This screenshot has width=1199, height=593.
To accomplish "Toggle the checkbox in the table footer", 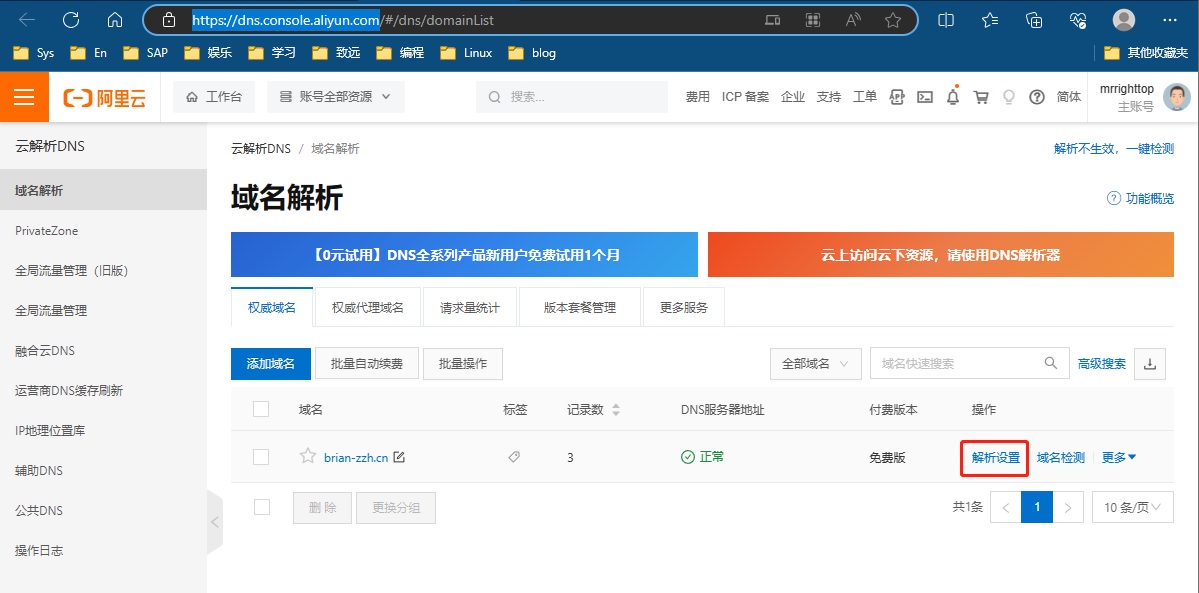I will [261, 507].
